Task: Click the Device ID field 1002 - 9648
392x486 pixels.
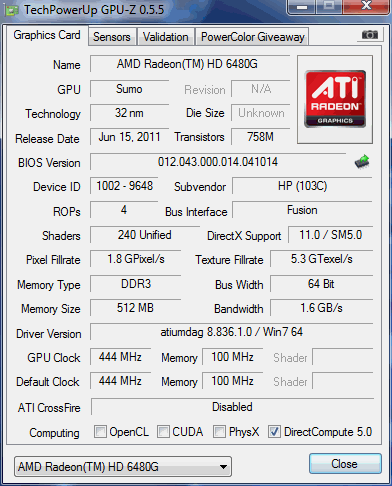Action: (x=124, y=186)
